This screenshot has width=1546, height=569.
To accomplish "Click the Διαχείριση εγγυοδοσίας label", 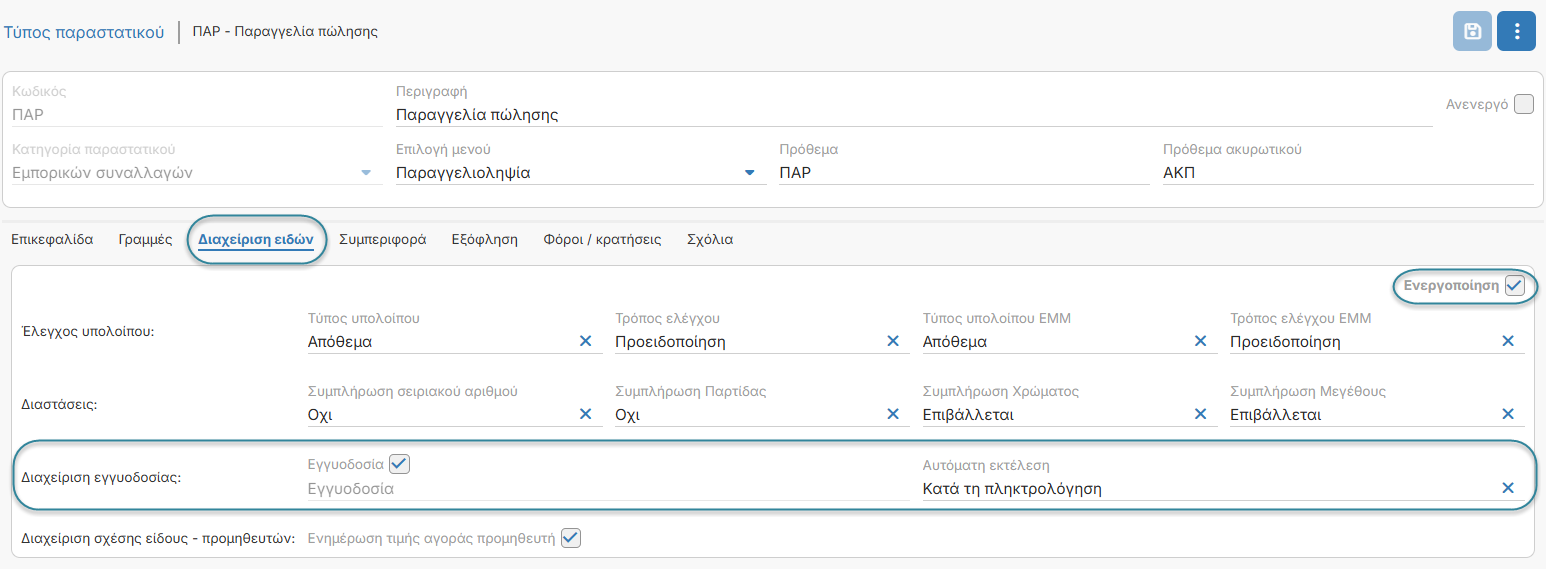I will click(100, 478).
